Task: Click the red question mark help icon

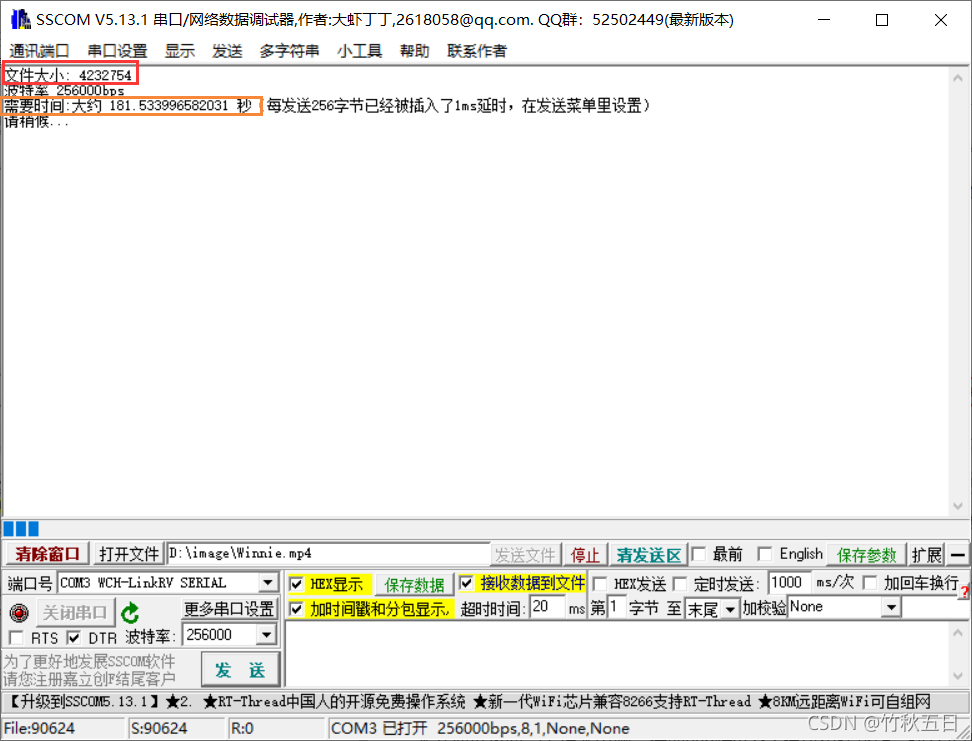Action: [964, 592]
